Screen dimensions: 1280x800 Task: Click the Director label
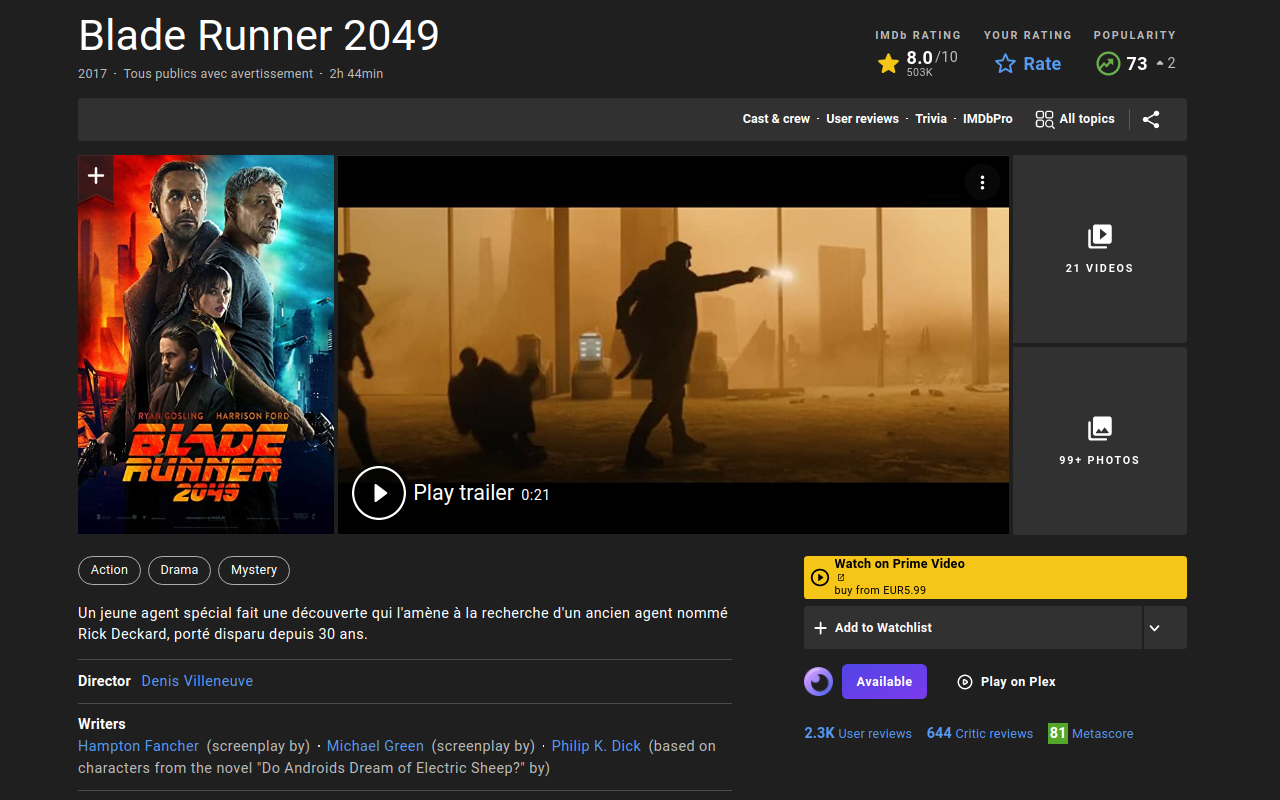(104, 681)
